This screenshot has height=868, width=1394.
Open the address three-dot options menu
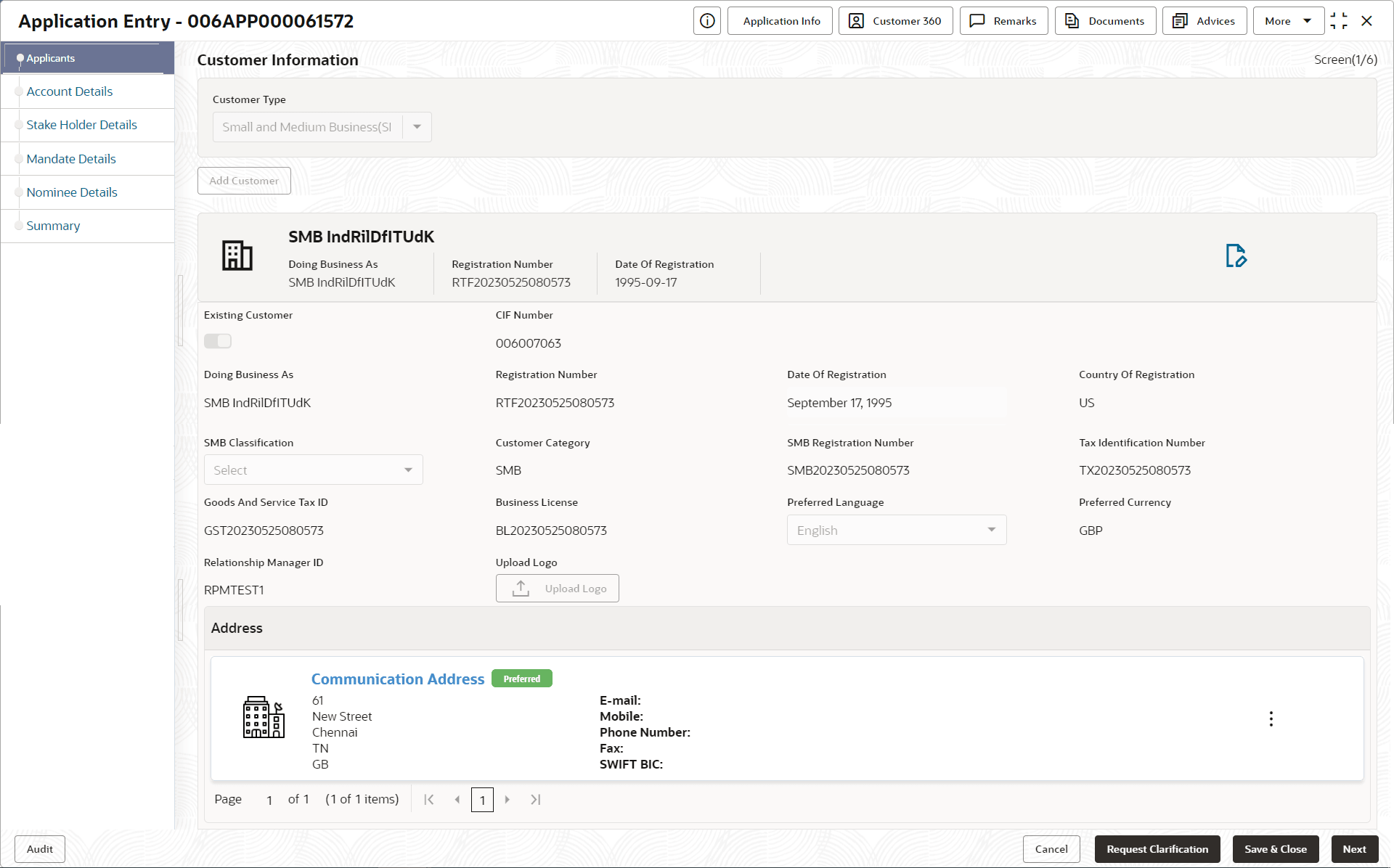1271,718
